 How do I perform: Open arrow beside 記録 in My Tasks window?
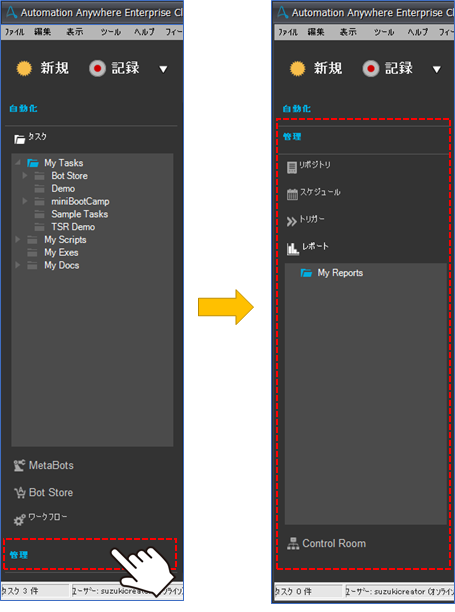tap(163, 69)
